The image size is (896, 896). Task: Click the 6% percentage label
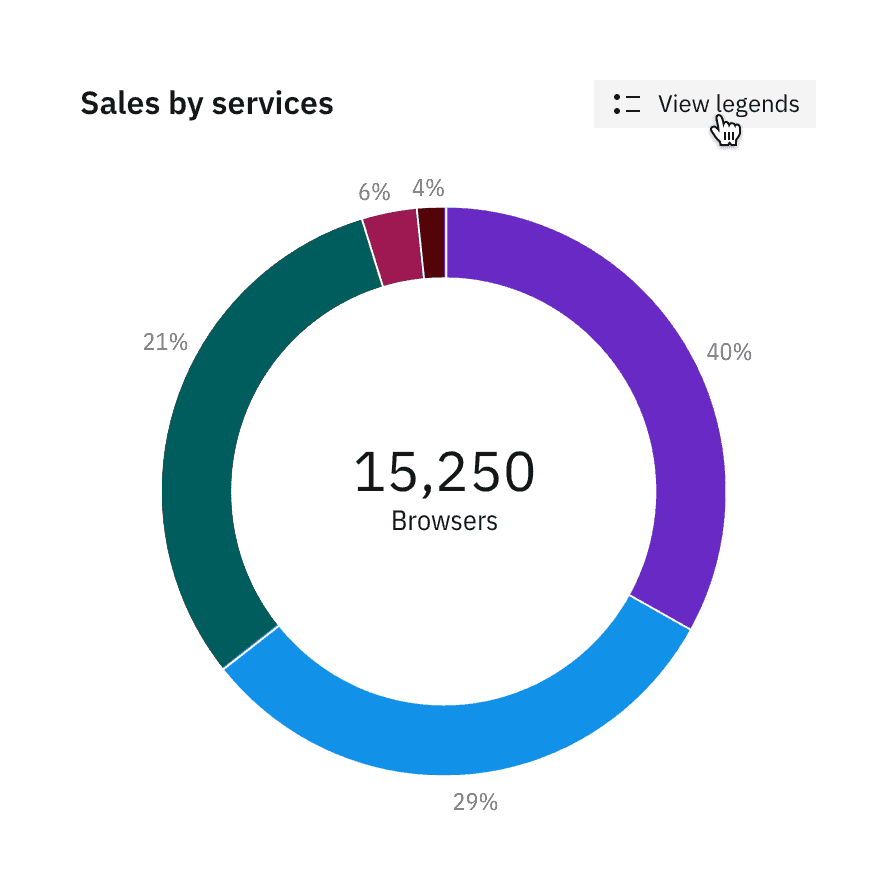click(x=374, y=193)
